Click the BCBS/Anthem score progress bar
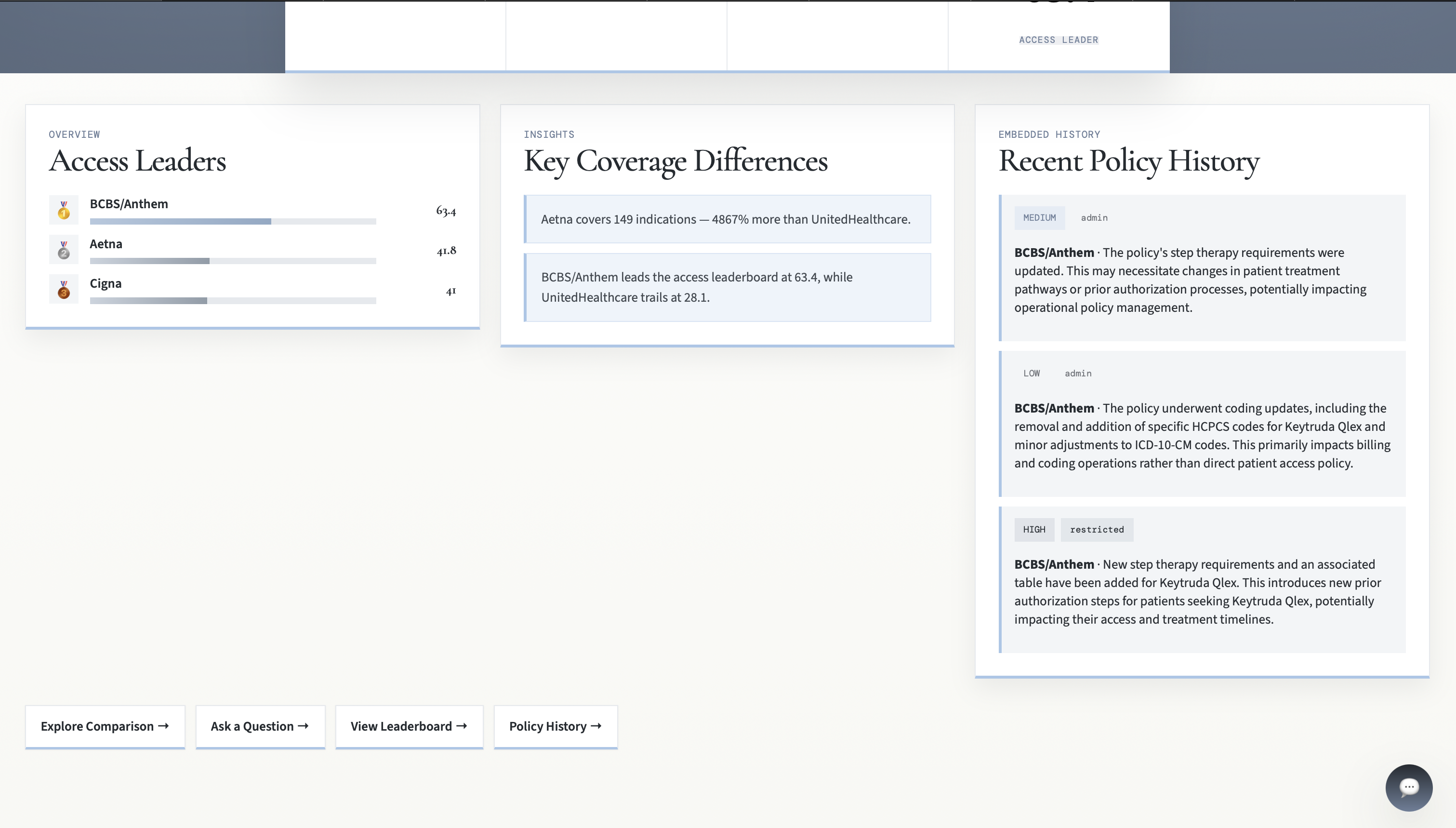 232,221
